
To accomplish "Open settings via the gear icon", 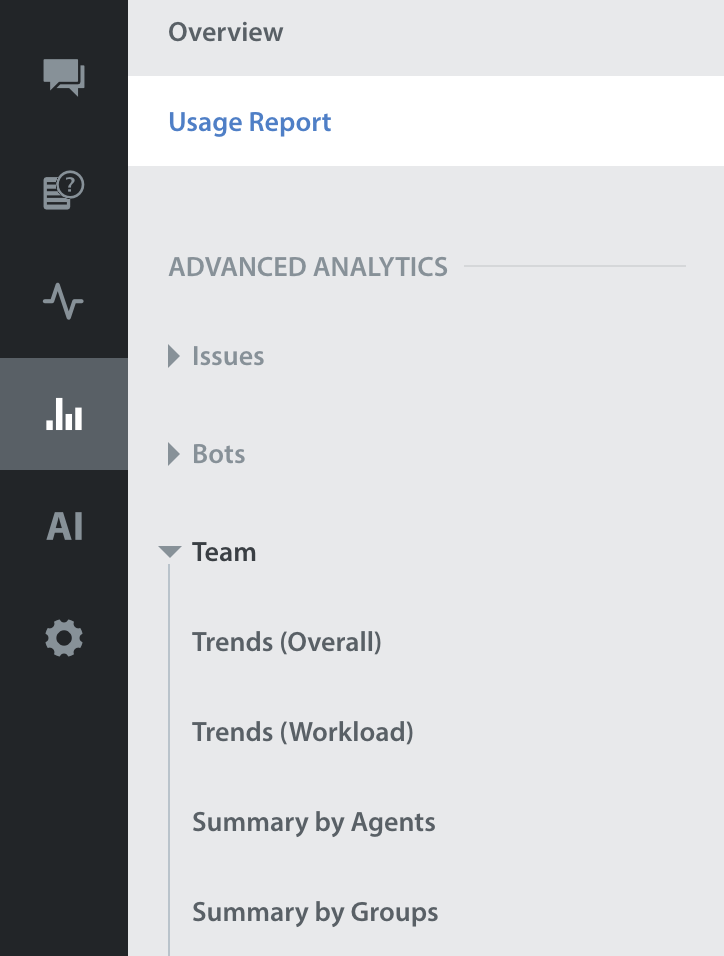I will pyautogui.click(x=64, y=638).
